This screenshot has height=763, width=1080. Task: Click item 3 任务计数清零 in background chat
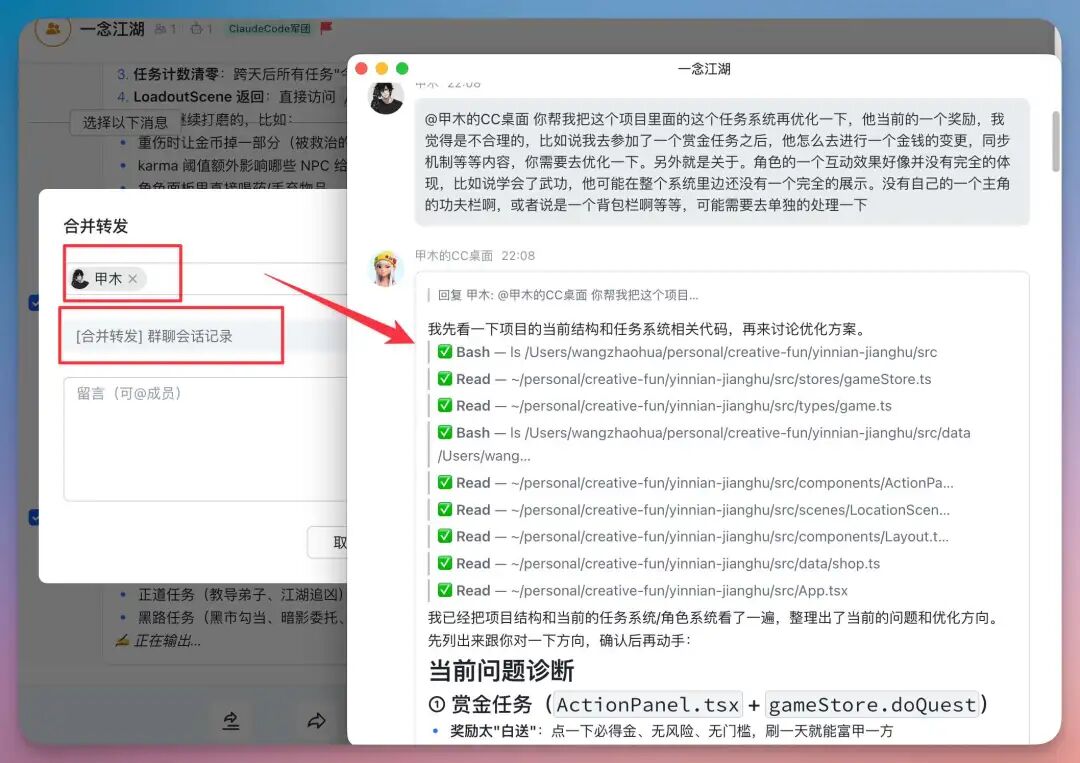[x=231, y=74]
